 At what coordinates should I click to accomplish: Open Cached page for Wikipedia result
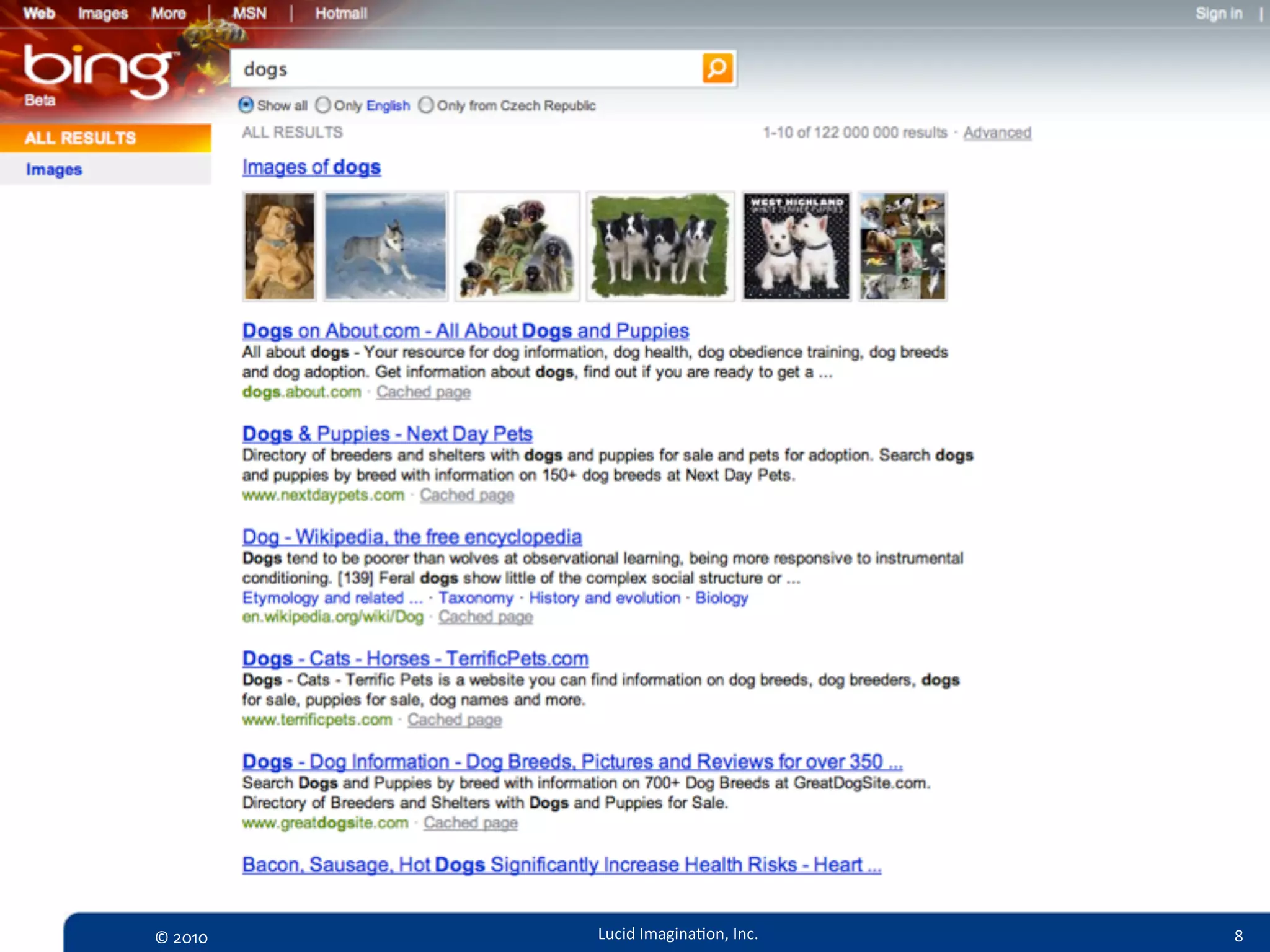point(486,617)
